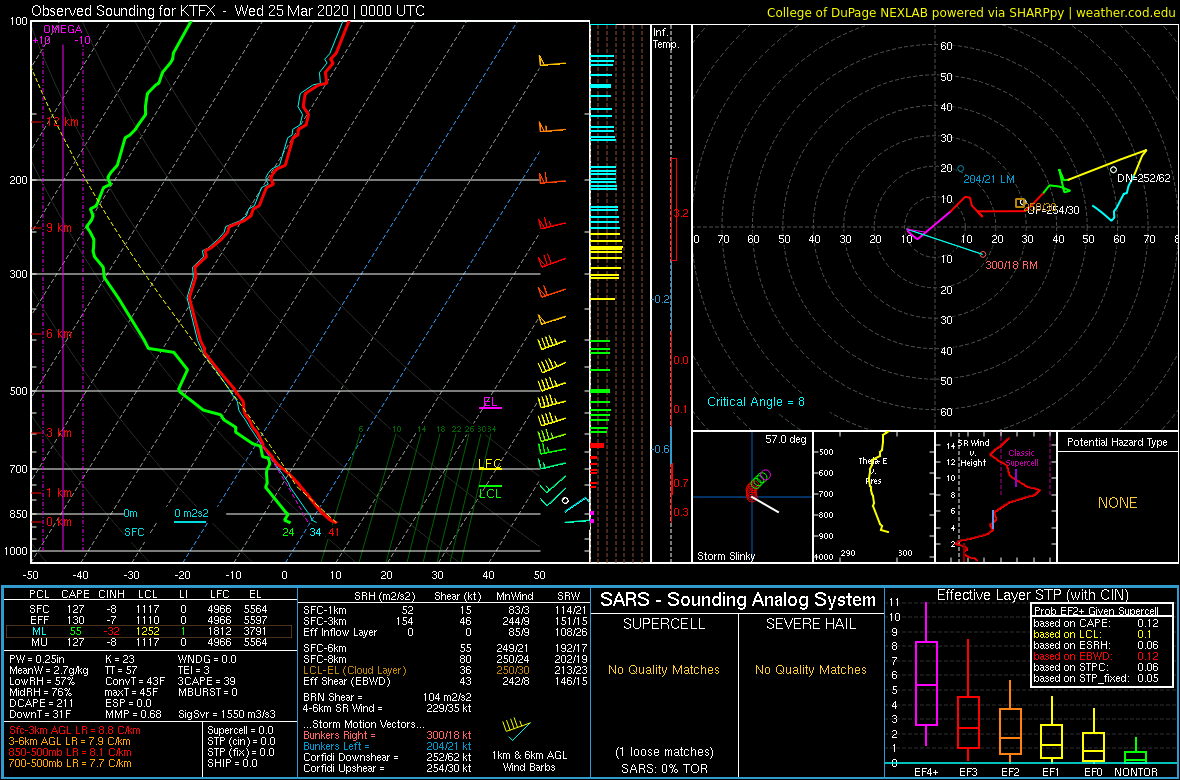
Task: Click the 'Classic Supercell' label
Action: pyautogui.click(x=1023, y=459)
